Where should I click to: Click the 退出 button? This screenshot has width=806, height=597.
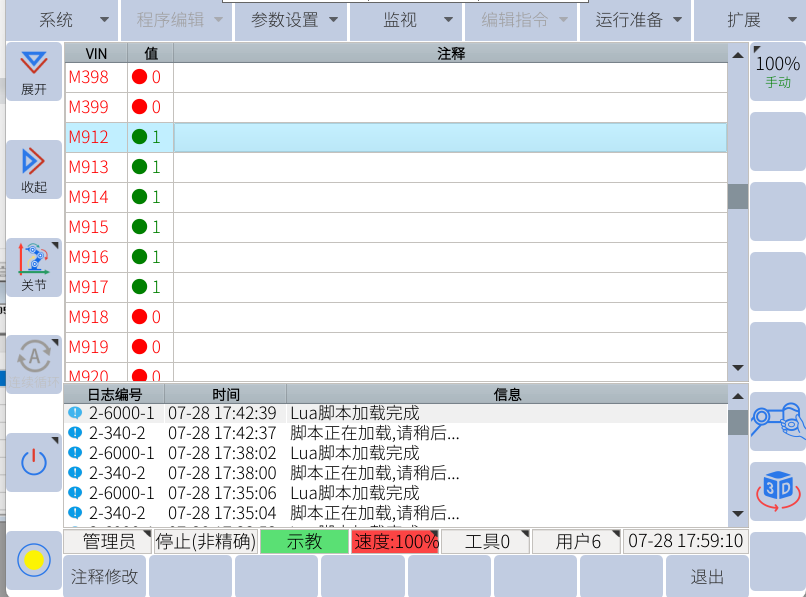706,577
